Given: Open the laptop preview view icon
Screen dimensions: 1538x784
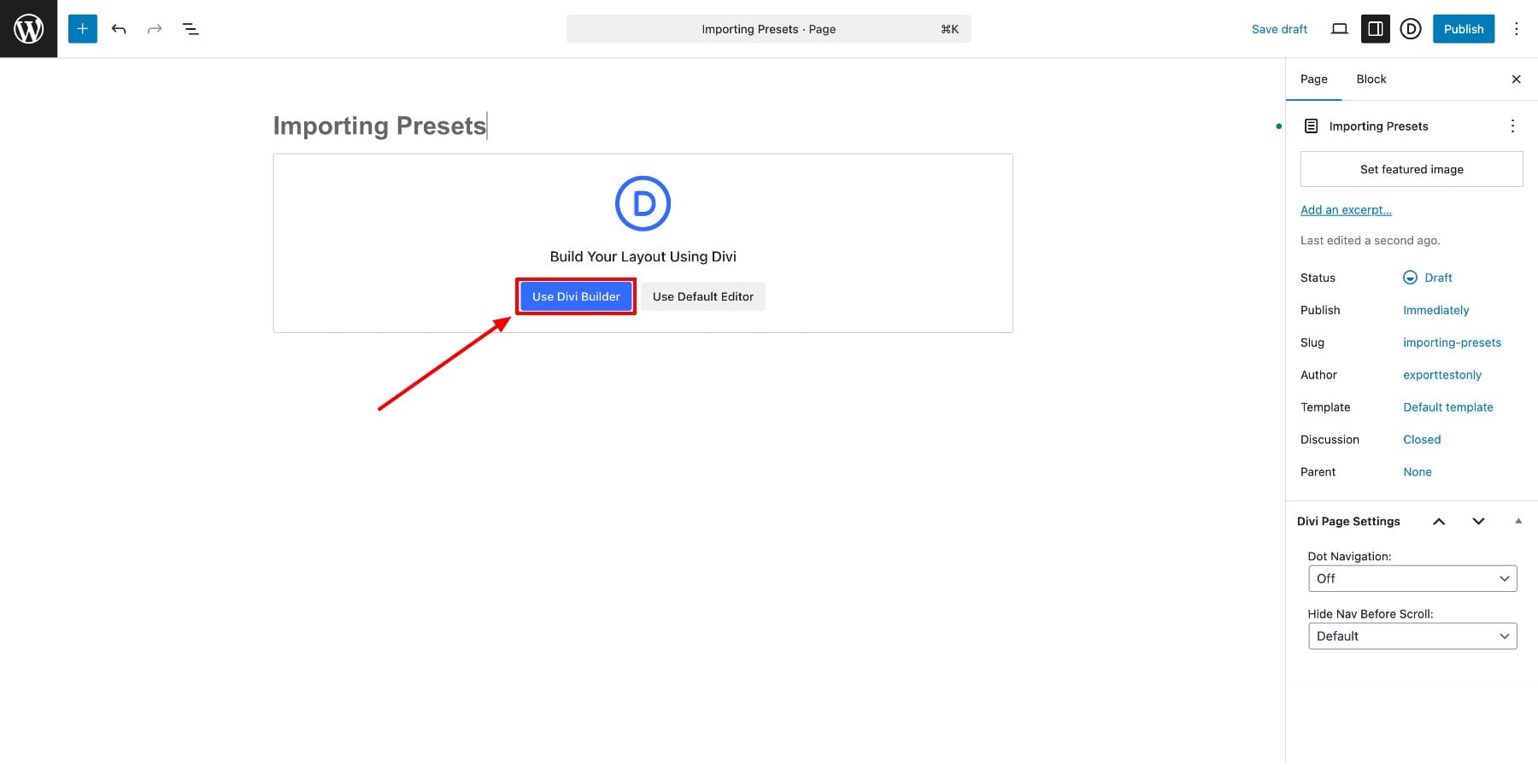Looking at the screenshot, I should (1339, 29).
